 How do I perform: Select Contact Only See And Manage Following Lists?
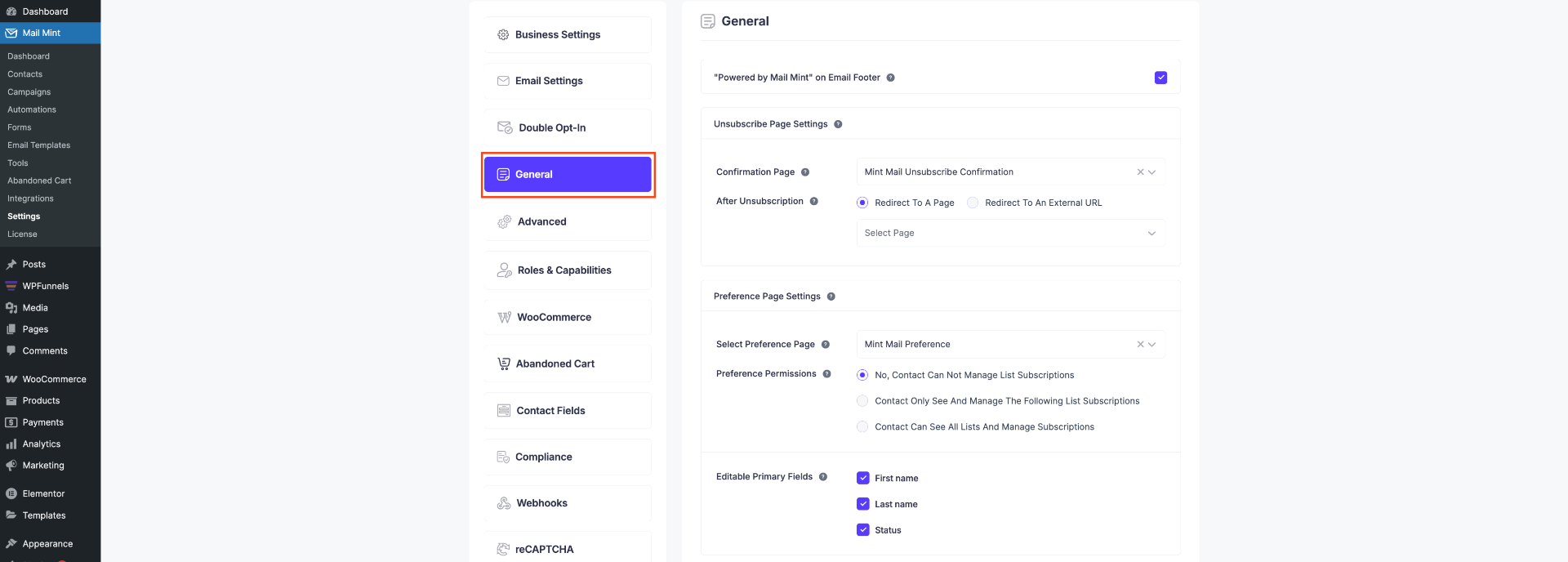[862, 401]
